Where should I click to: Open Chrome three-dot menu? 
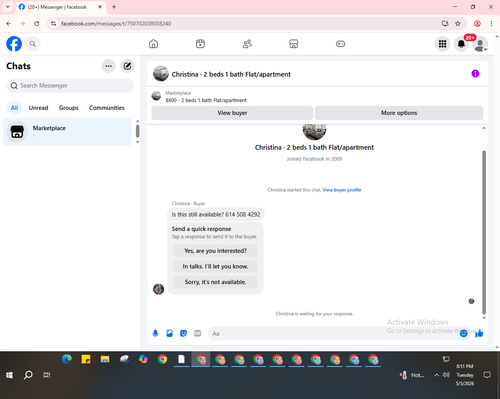(491, 23)
